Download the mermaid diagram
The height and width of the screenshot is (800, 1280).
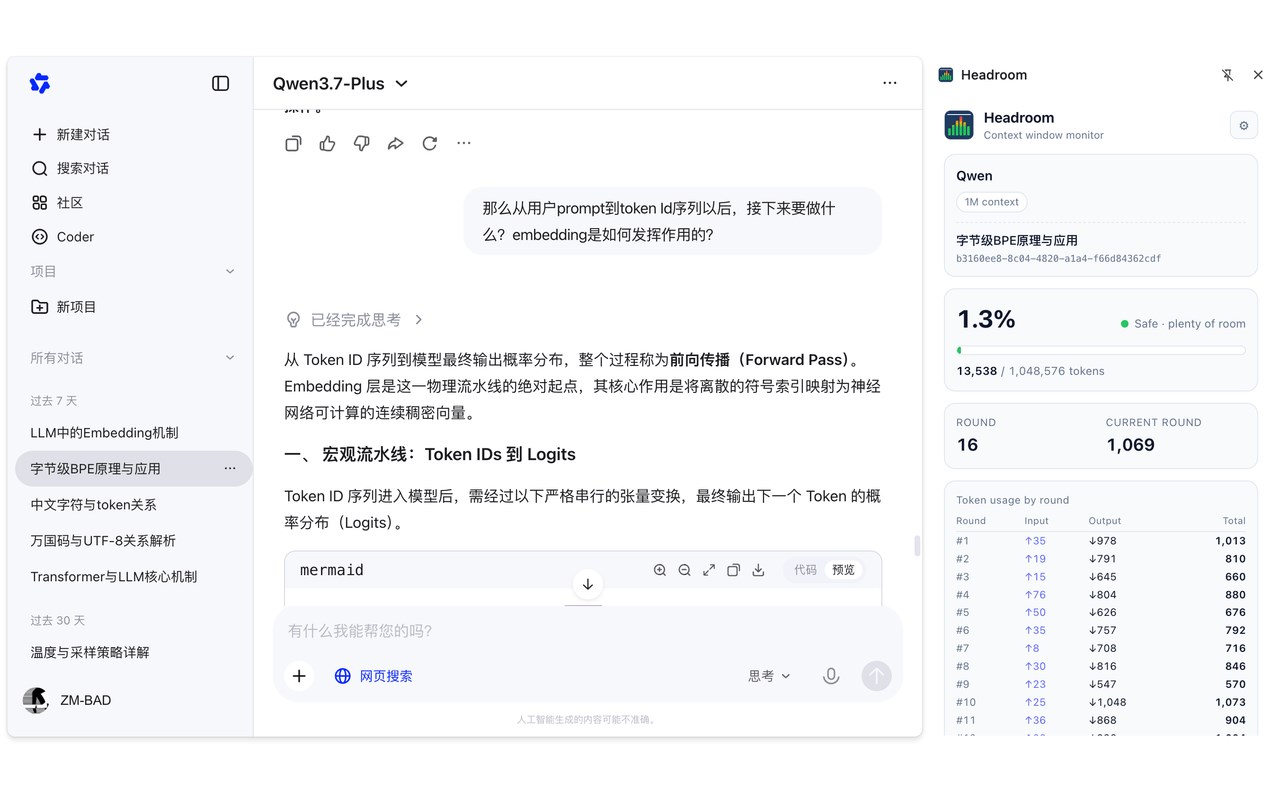point(758,570)
